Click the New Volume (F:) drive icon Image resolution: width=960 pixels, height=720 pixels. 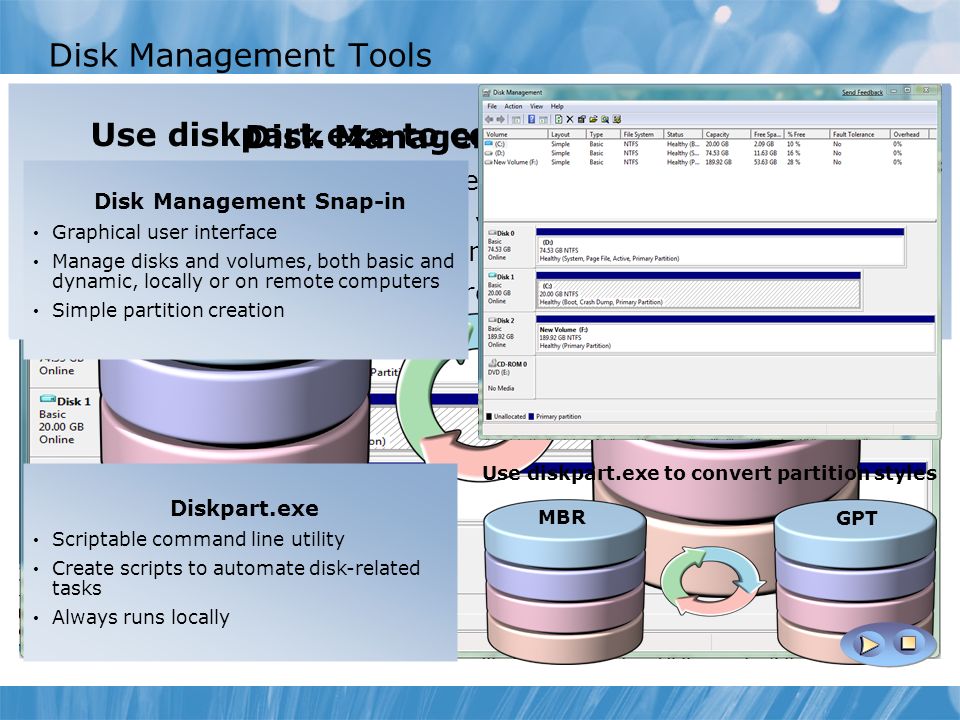coord(489,162)
